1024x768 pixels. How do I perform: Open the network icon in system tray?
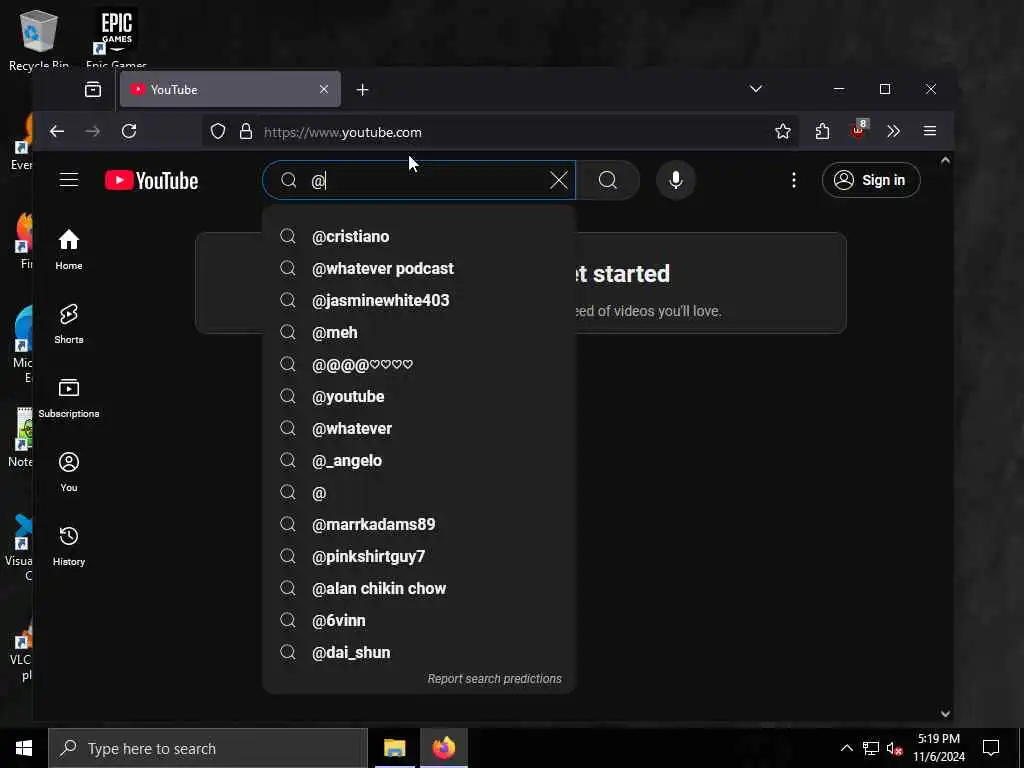(871, 748)
